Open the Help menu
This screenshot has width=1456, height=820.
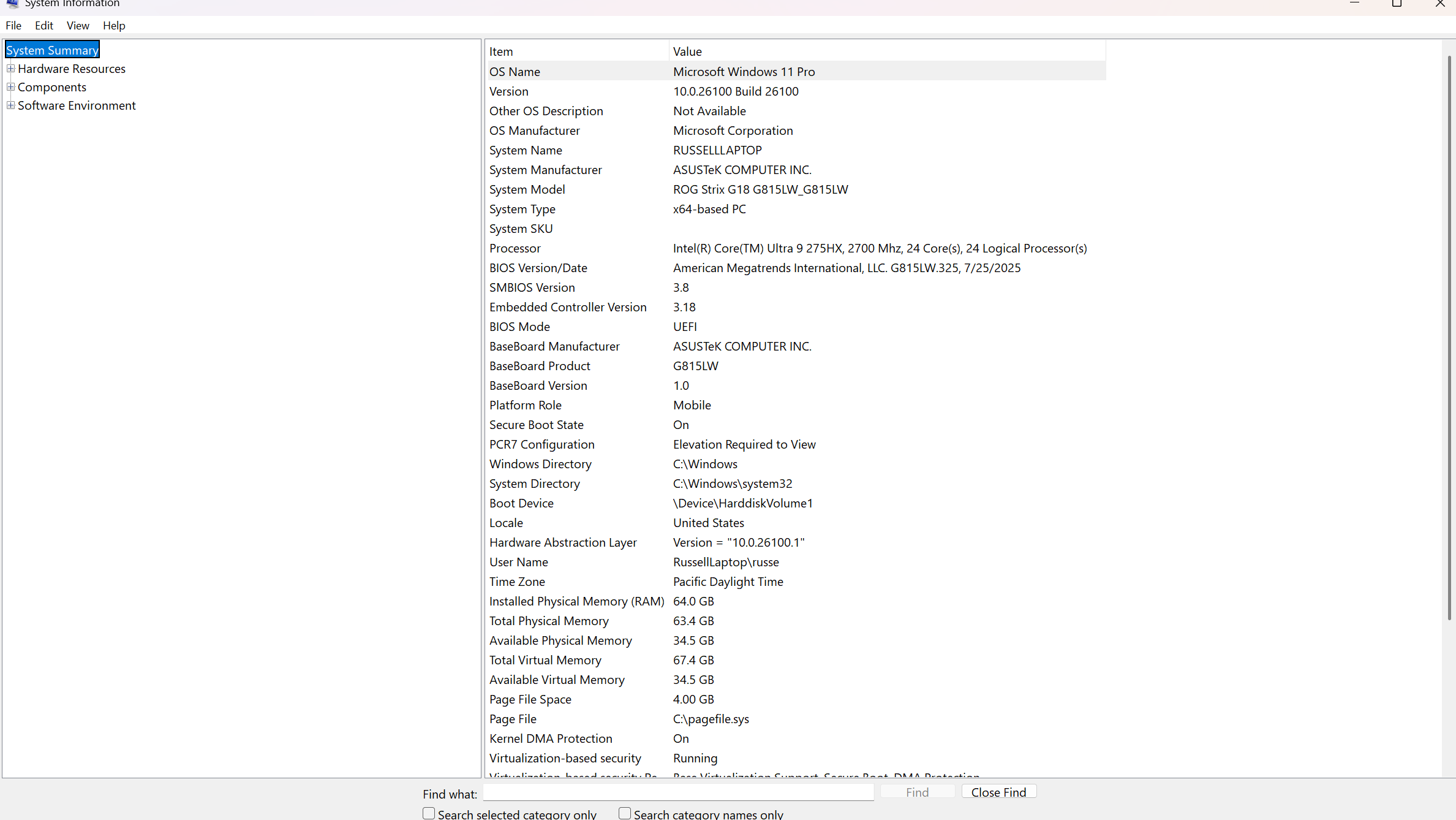[x=114, y=26]
